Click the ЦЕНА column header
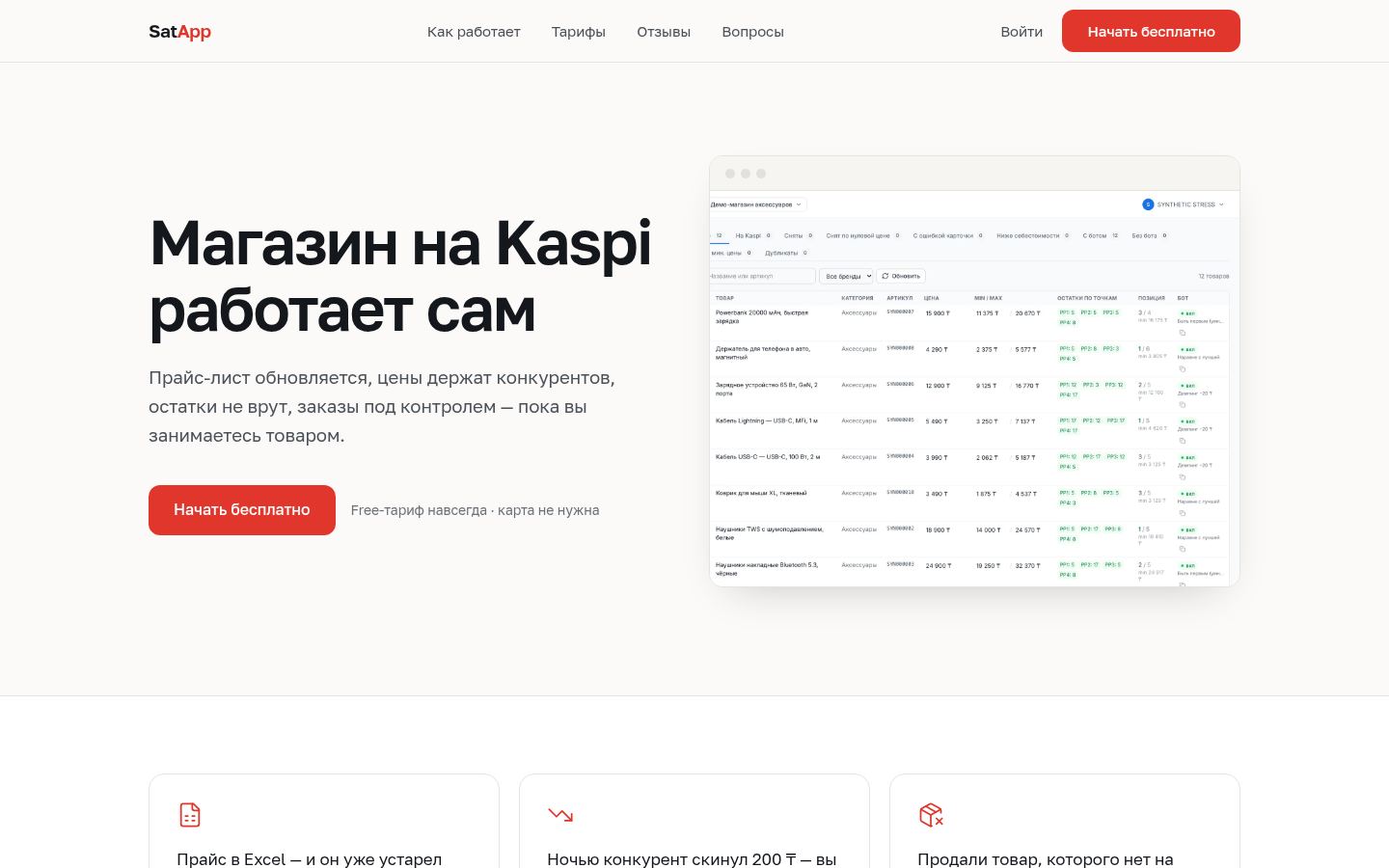 [x=931, y=298]
